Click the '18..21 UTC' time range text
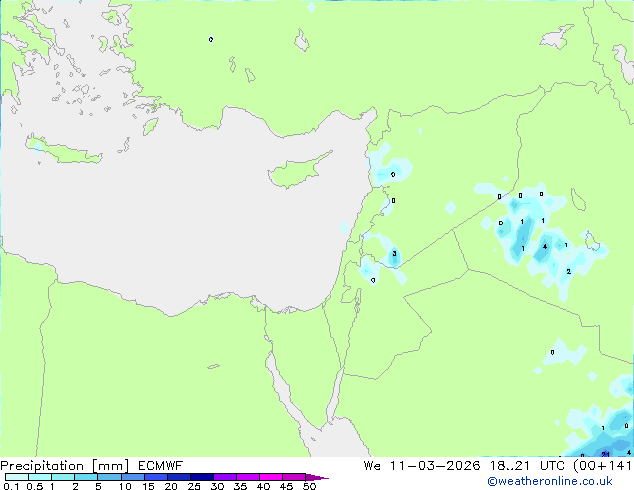This screenshot has width=634, height=490. [x=530, y=466]
